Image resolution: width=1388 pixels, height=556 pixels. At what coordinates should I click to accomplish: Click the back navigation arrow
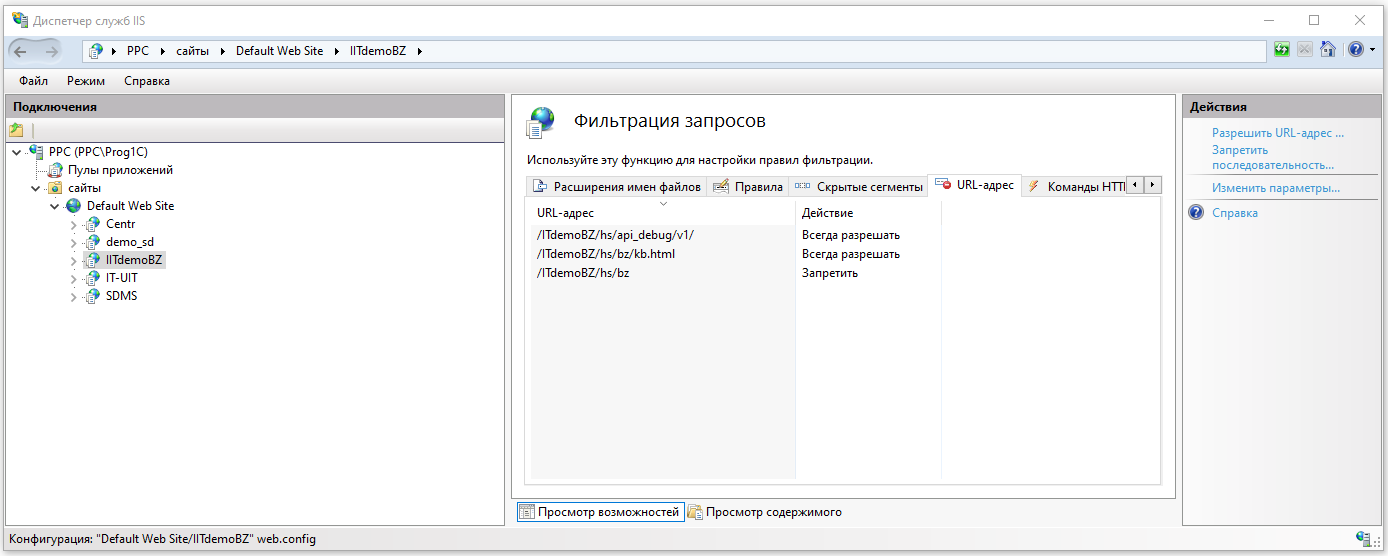click(22, 51)
